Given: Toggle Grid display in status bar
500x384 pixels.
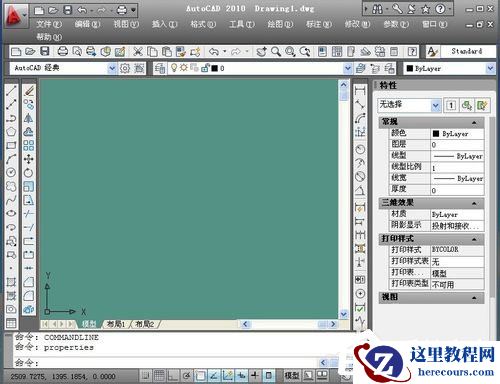Looking at the screenshot, I should (159, 376).
